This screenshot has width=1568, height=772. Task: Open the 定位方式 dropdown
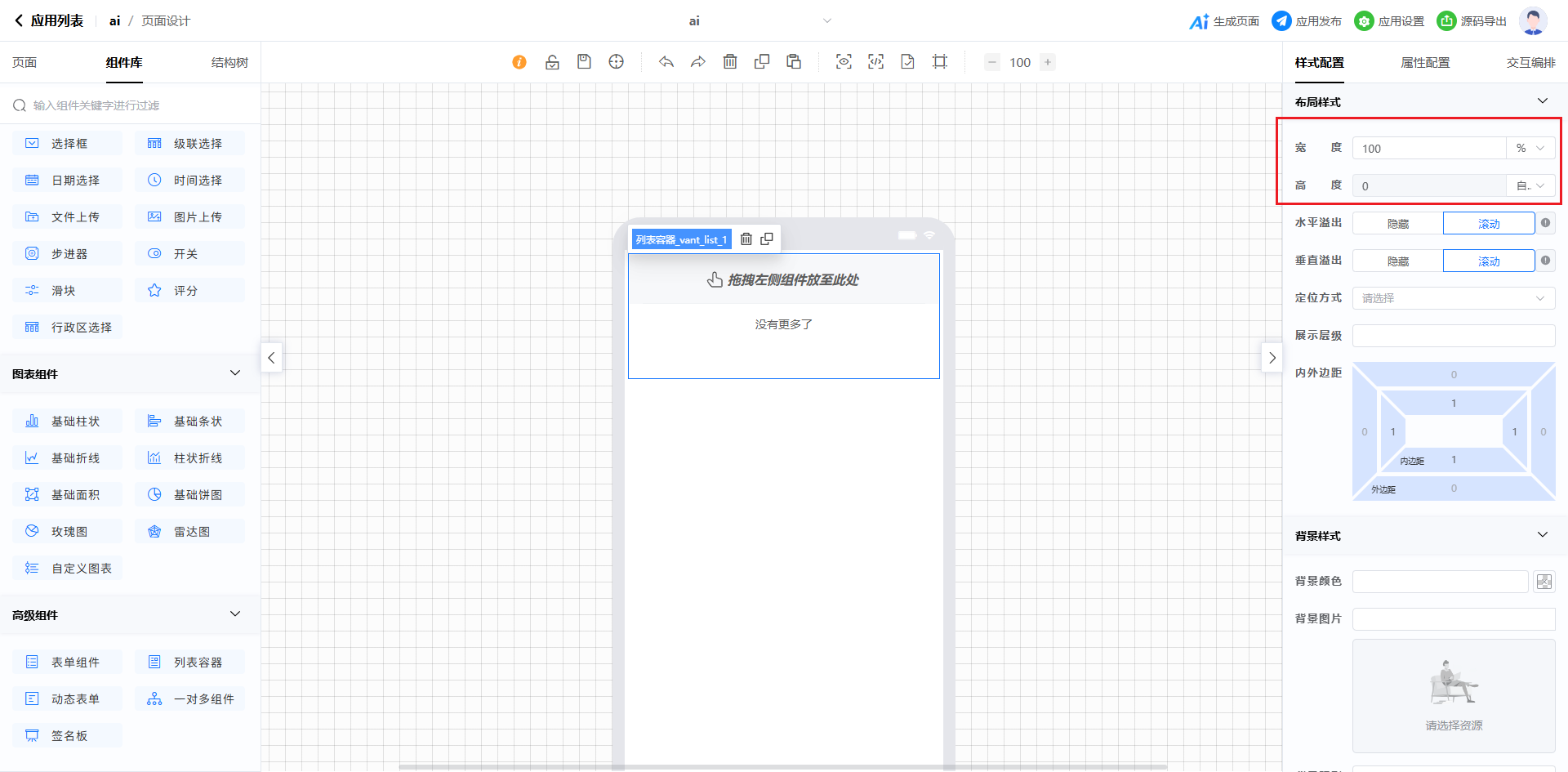pos(1453,298)
